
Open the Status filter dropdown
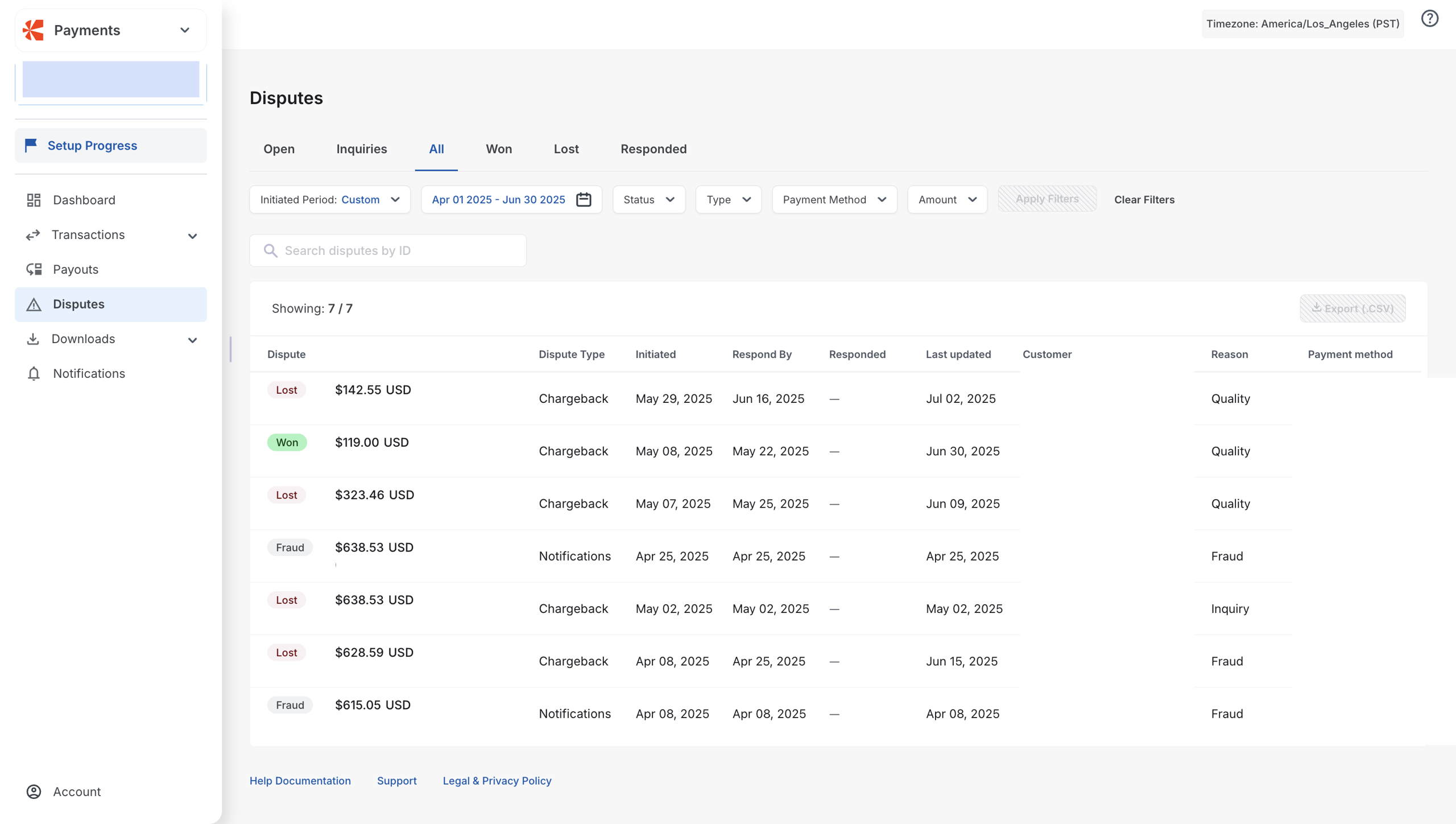click(x=649, y=200)
